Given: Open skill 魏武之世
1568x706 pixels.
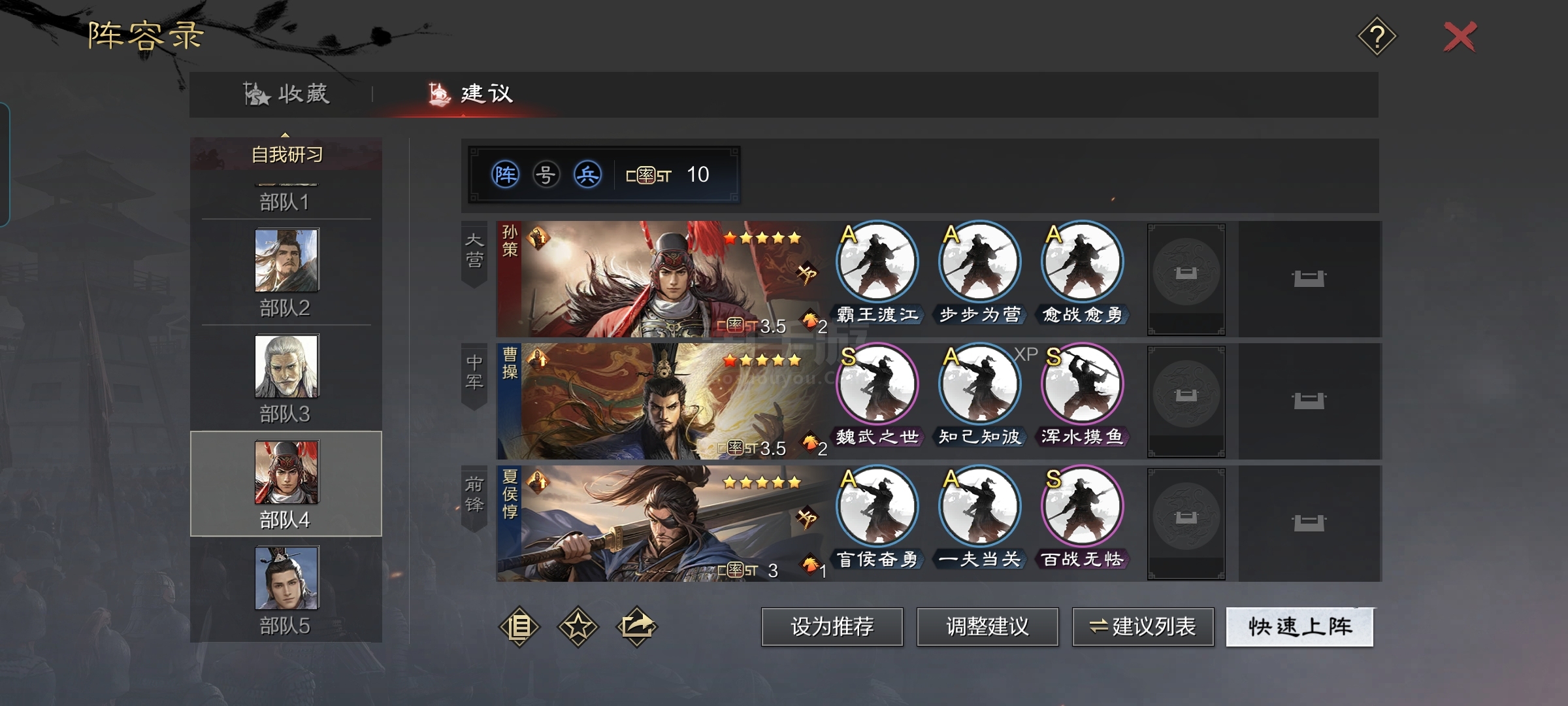Looking at the screenshot, I should point(877,395).
